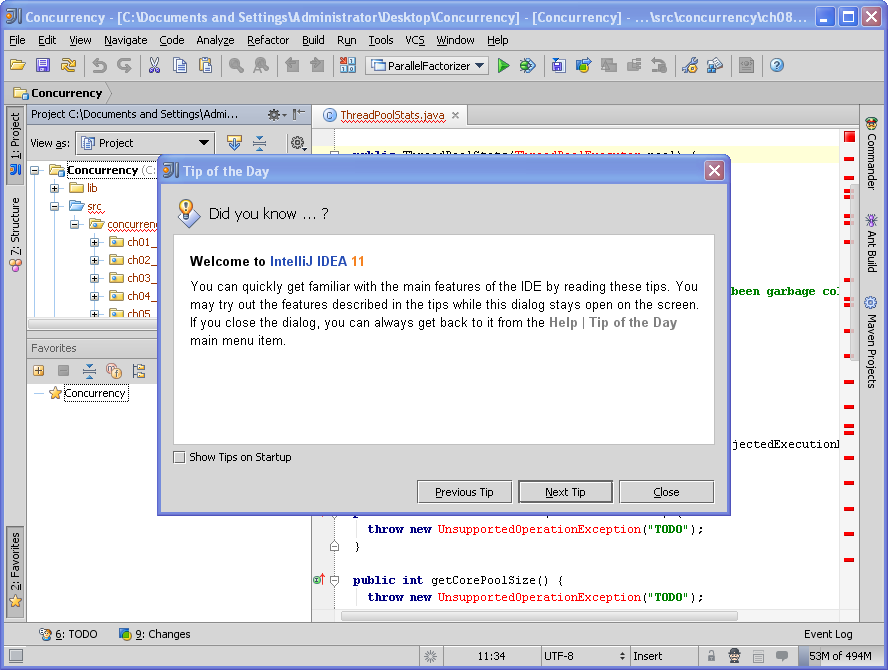Select Concurrency in the Favorites list

coord(95,393)
